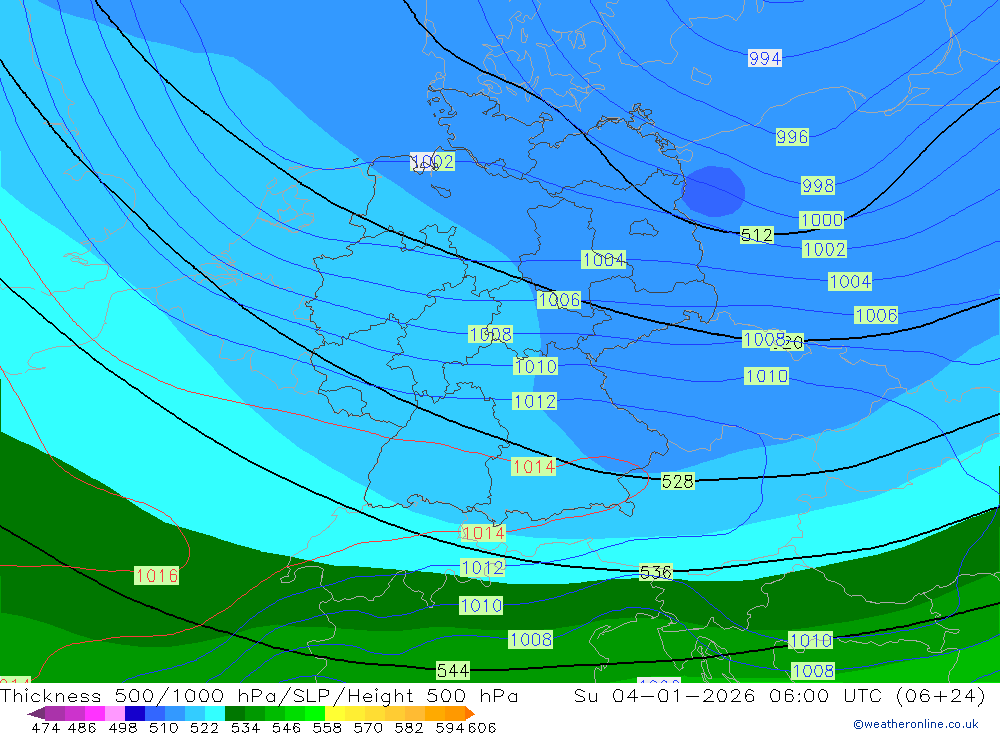Click the dark blue oval cold pool
This screenshot has width=1000, height=733.
click(713, 191)
